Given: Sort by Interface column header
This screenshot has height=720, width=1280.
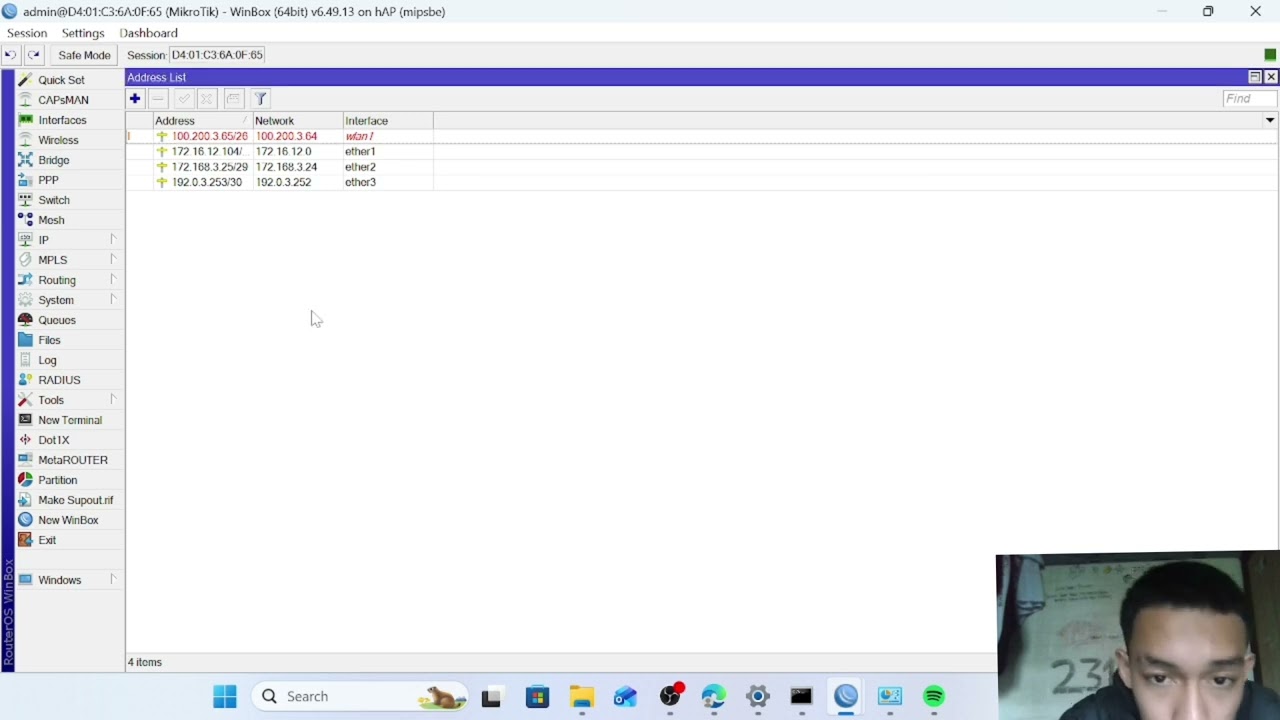Looking at the screenshot, I should 388,121.
